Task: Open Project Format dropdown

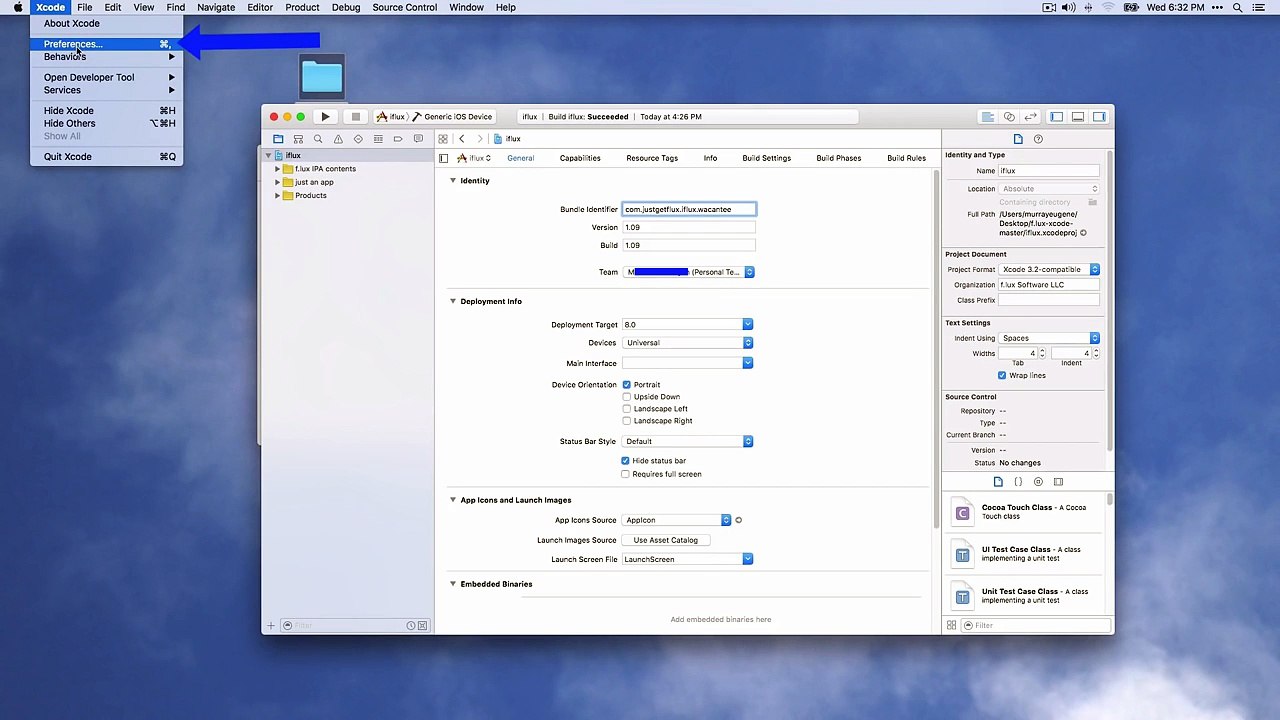Action: click(x=1049, y=270)
